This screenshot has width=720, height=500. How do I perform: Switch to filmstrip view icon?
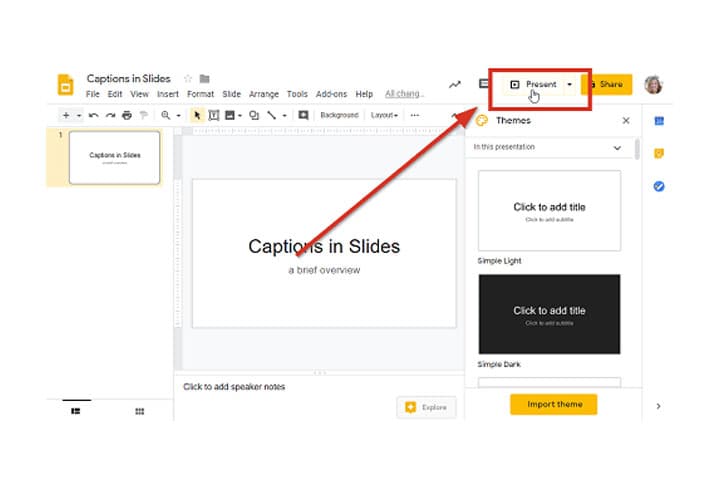(x=76, y=411)
